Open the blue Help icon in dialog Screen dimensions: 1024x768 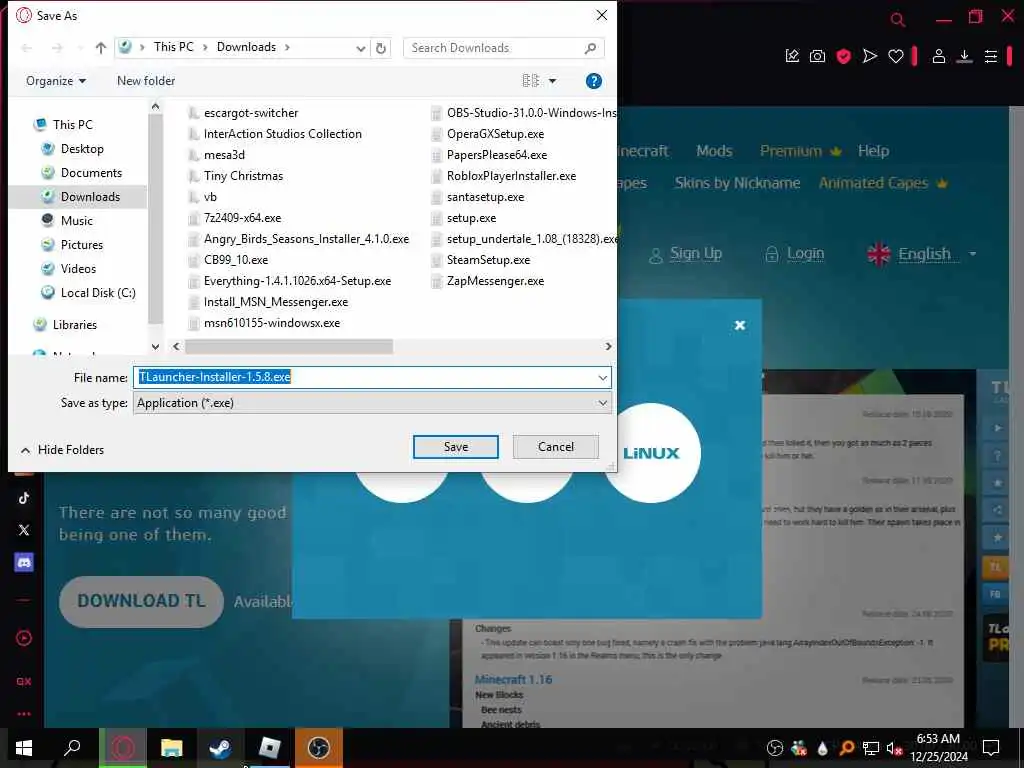click(594, 81)
